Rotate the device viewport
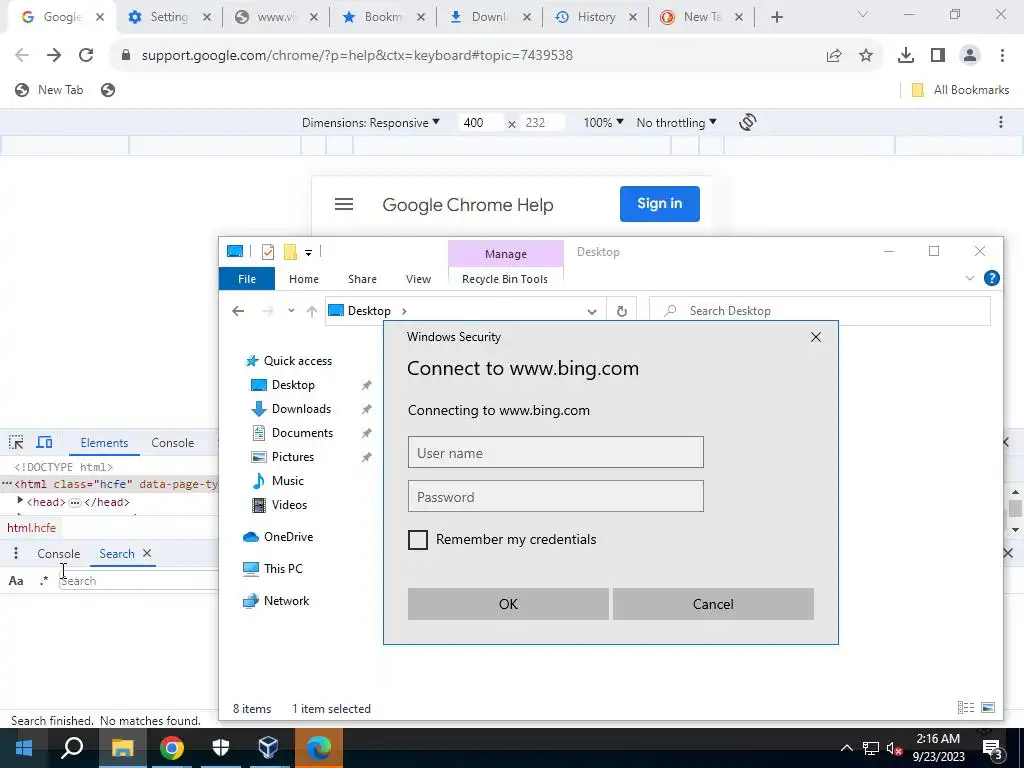1024x768 pixels. (748, 122)
